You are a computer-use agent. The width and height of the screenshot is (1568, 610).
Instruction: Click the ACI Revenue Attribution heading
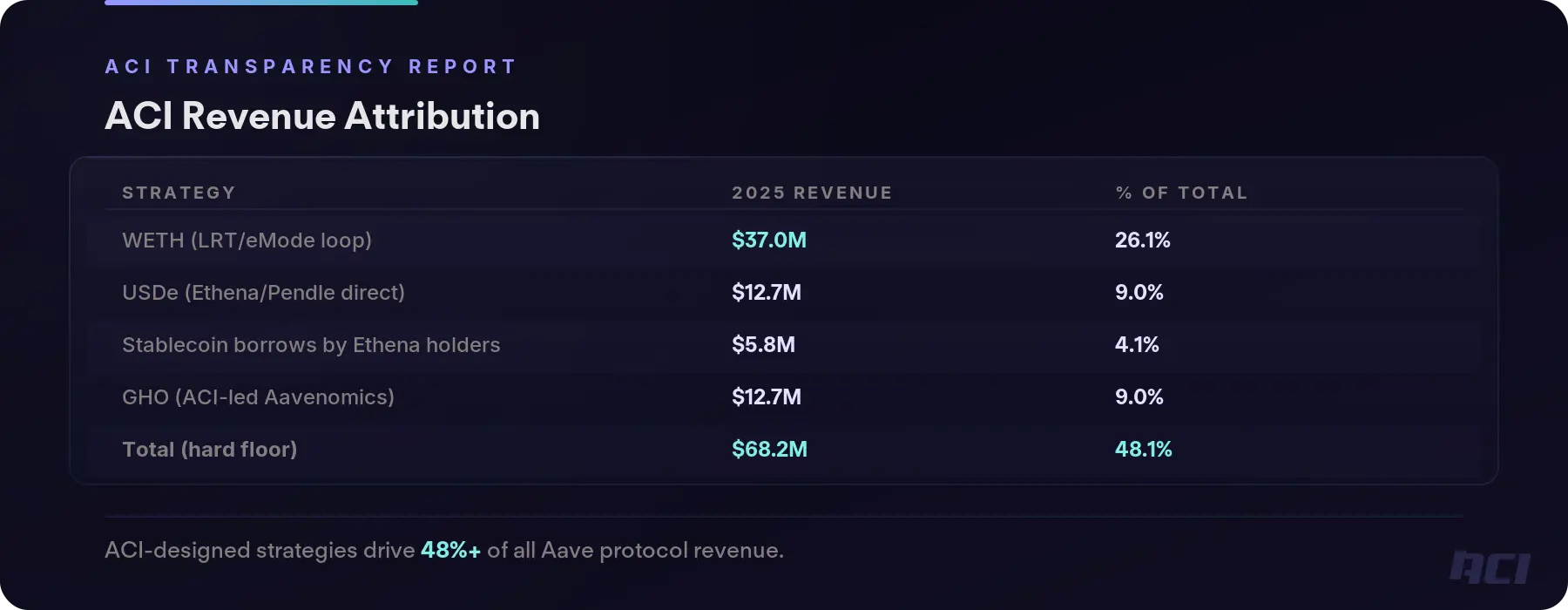coord(322,116)
